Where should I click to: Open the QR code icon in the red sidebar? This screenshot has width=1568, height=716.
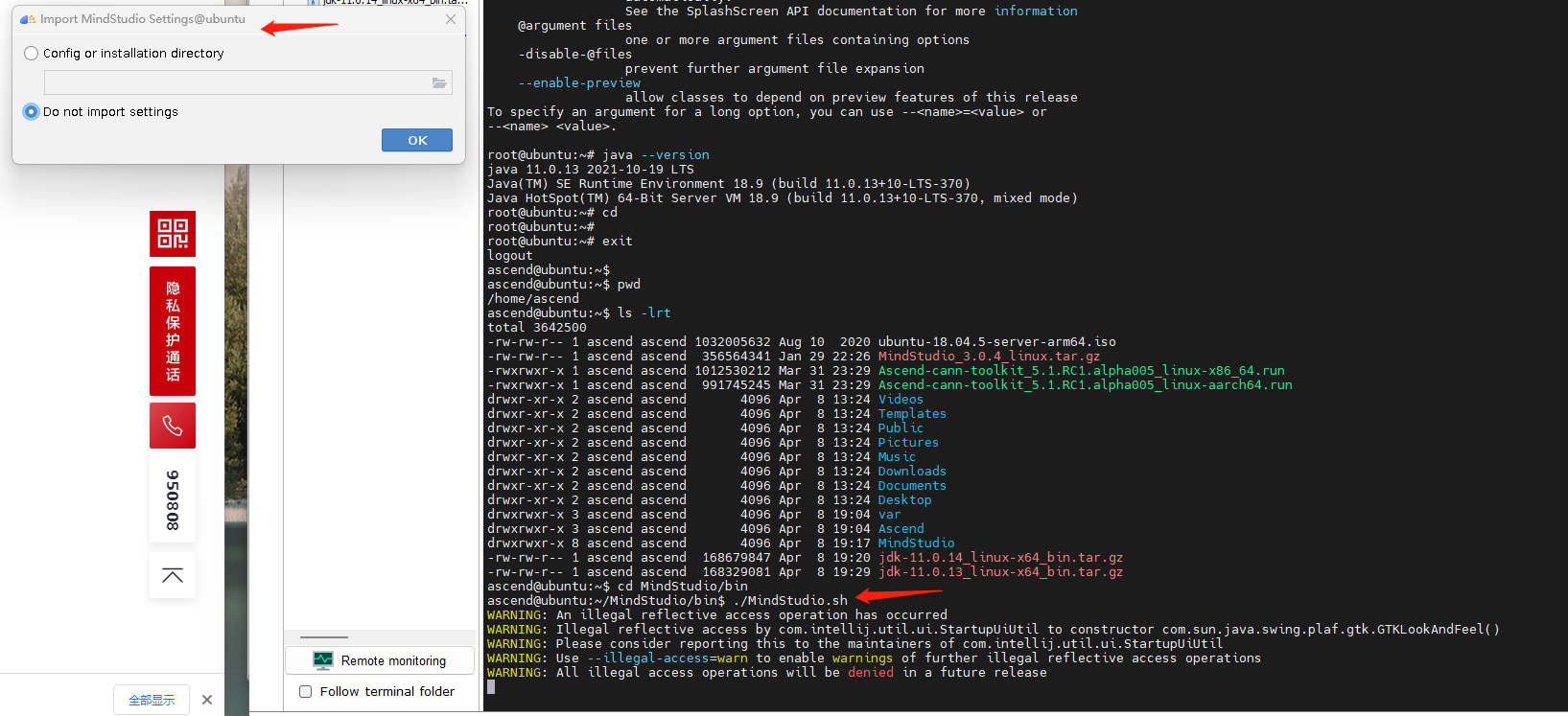tap(173, 234)
